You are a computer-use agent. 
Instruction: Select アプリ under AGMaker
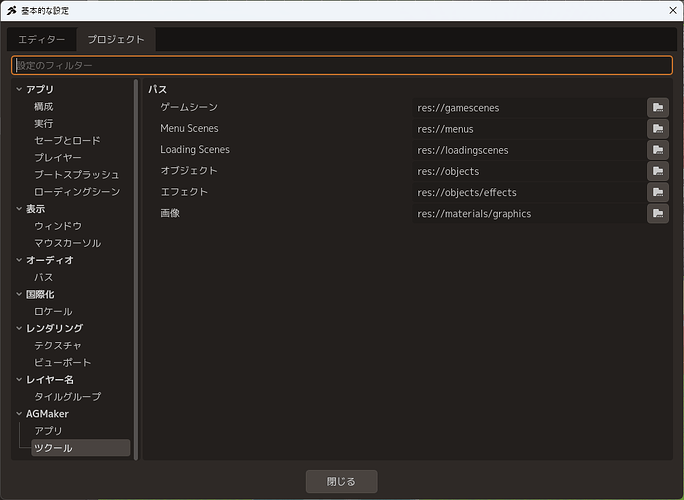pyautogui.click(x=48, y=431)
